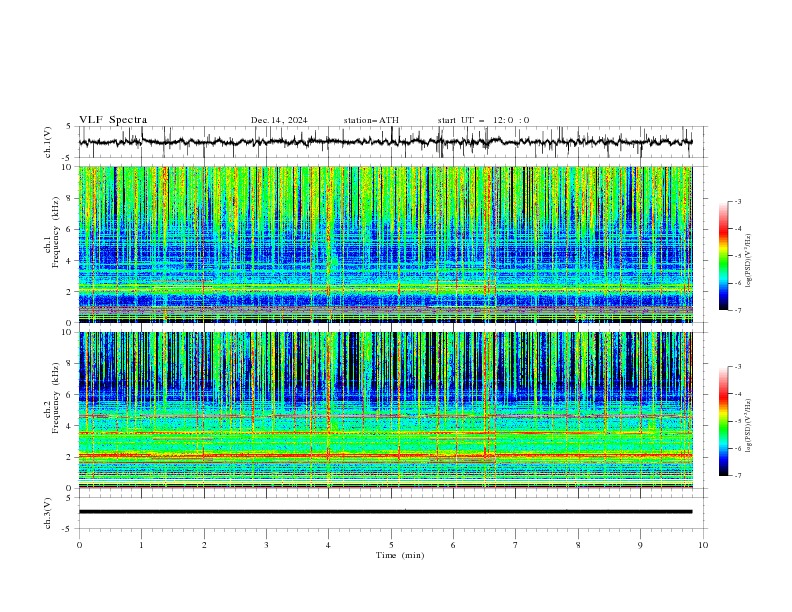This screenshot has width=792, height=612.
Task: Click the ch.1 voltage waveform trace
Action: 385,142
